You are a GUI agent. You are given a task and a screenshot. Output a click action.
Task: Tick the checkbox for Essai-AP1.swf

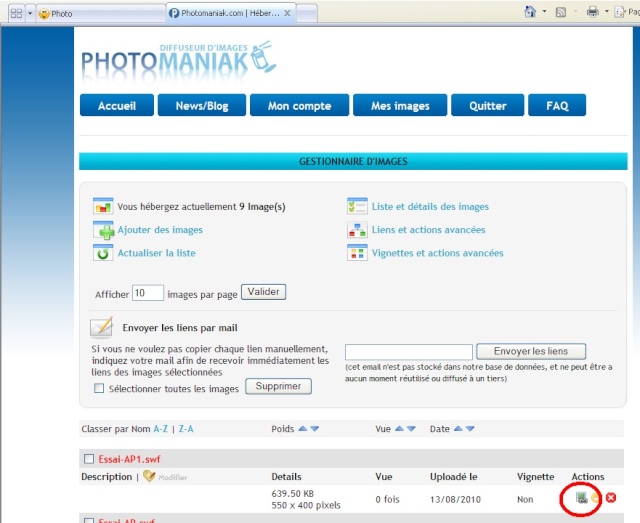click(x=89, y=459)
